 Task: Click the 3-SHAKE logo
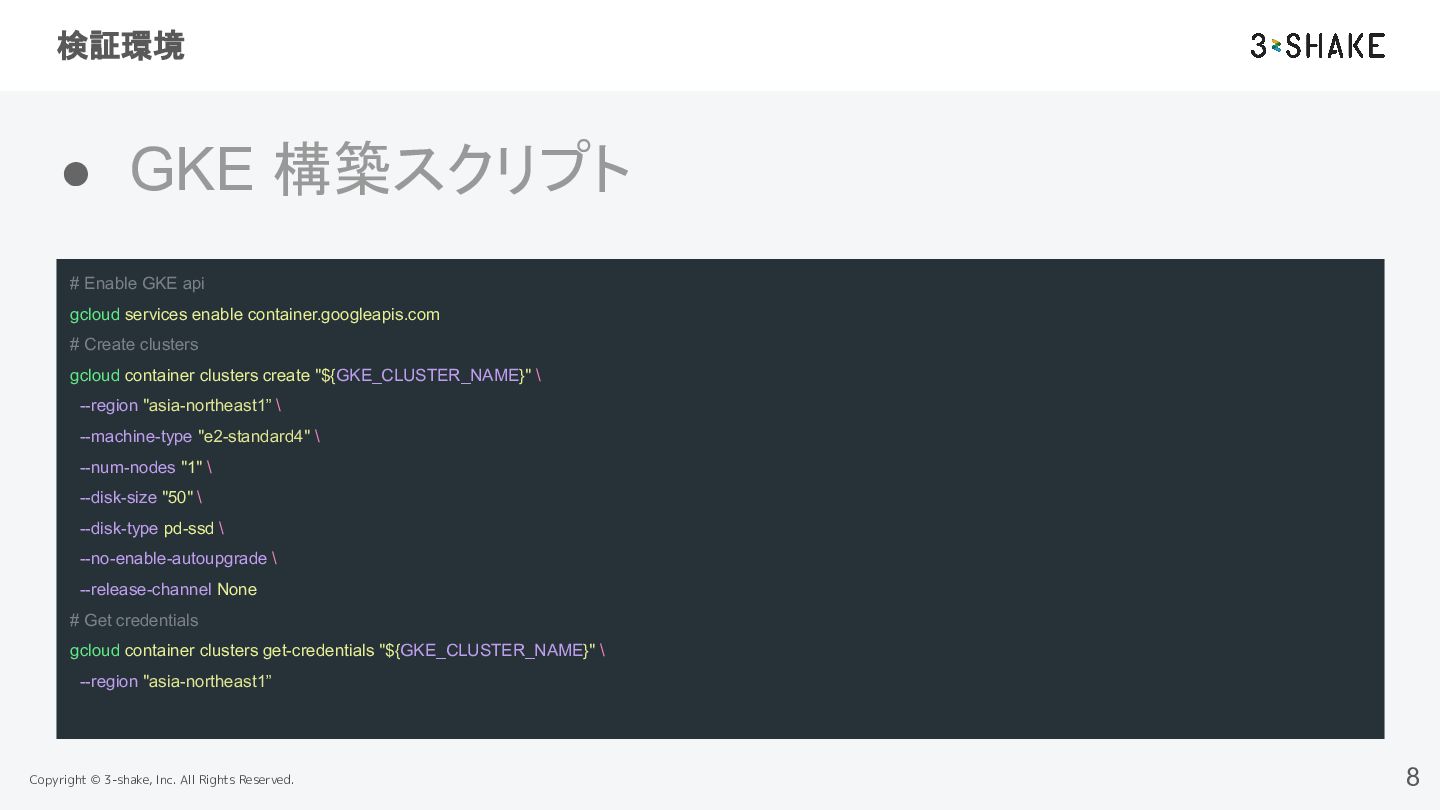click(1317, 46)
